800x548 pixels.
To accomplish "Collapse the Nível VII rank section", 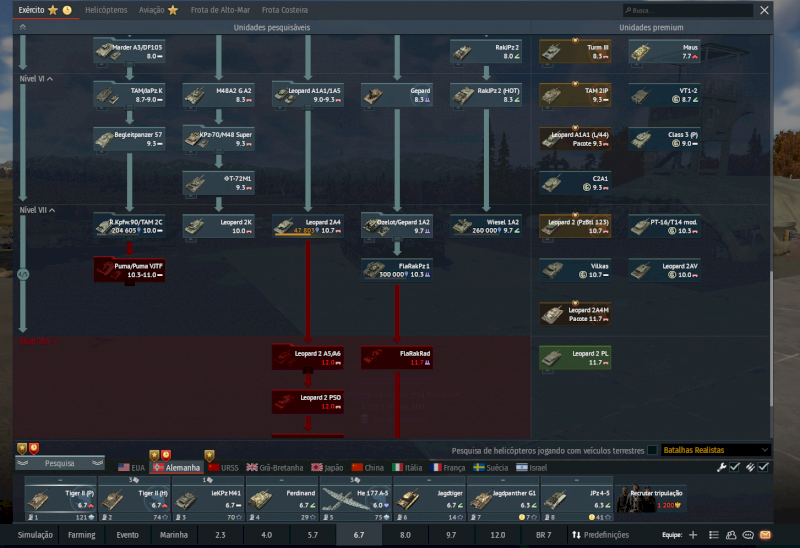I will click(x=37, y=210).
